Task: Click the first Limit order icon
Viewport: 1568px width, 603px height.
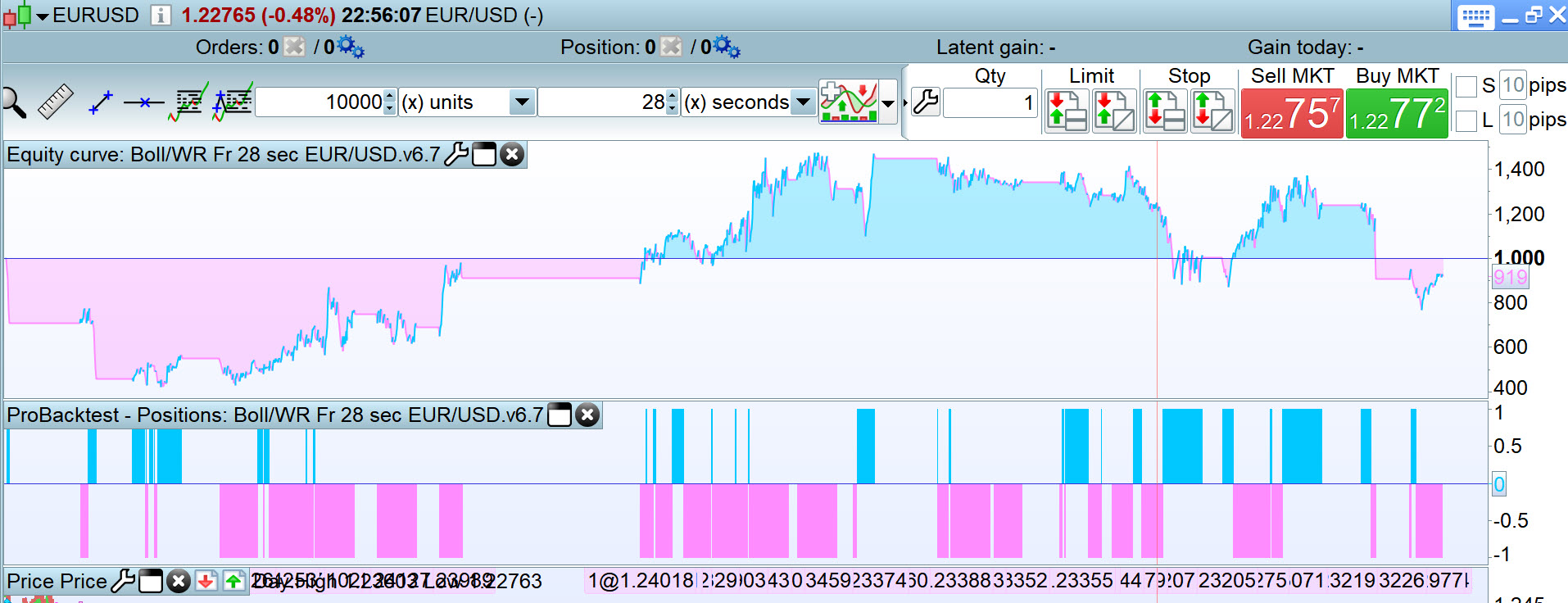Action: click(x=1067, y=111)
